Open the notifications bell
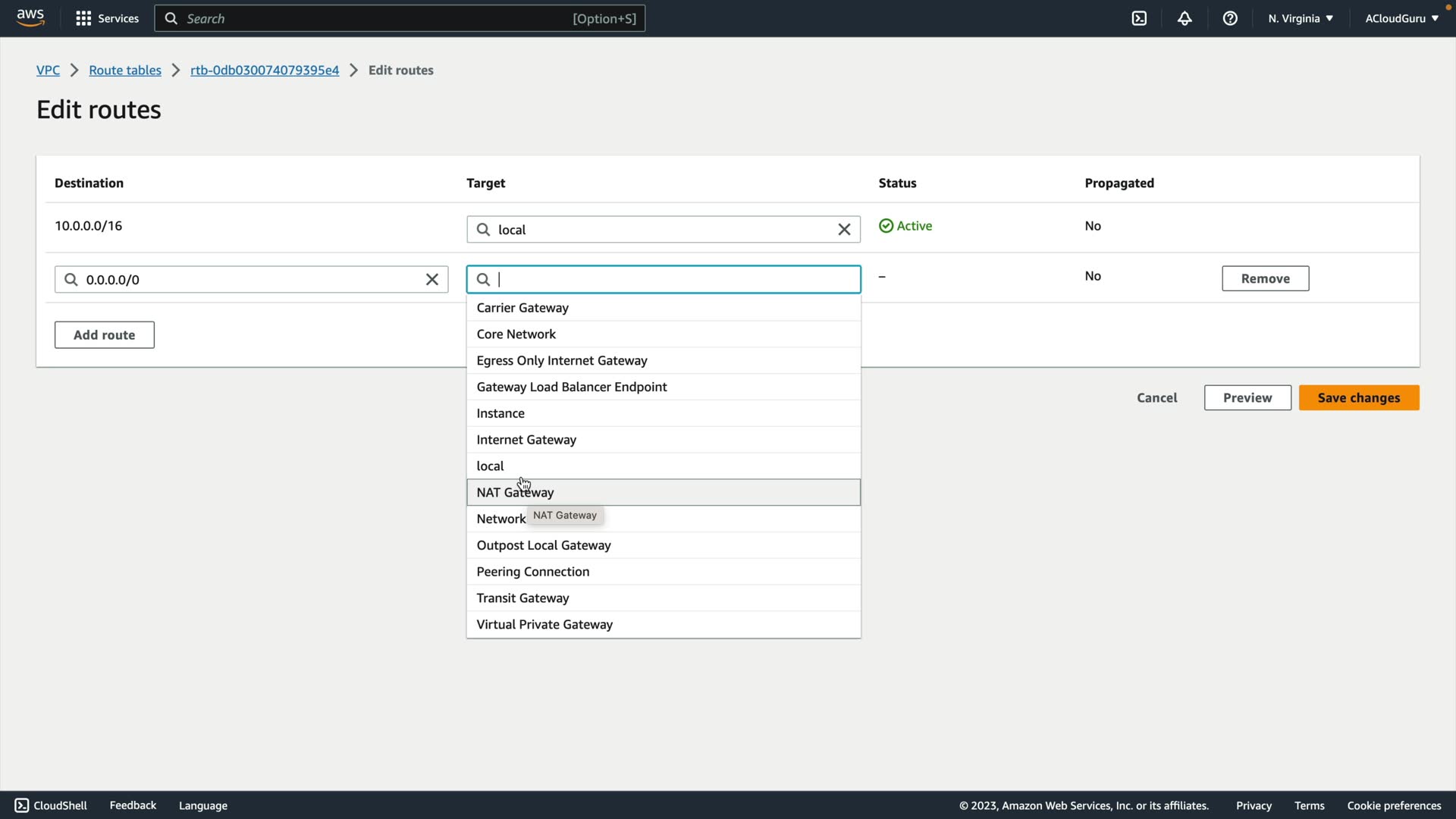 [x=1185, y=18]
